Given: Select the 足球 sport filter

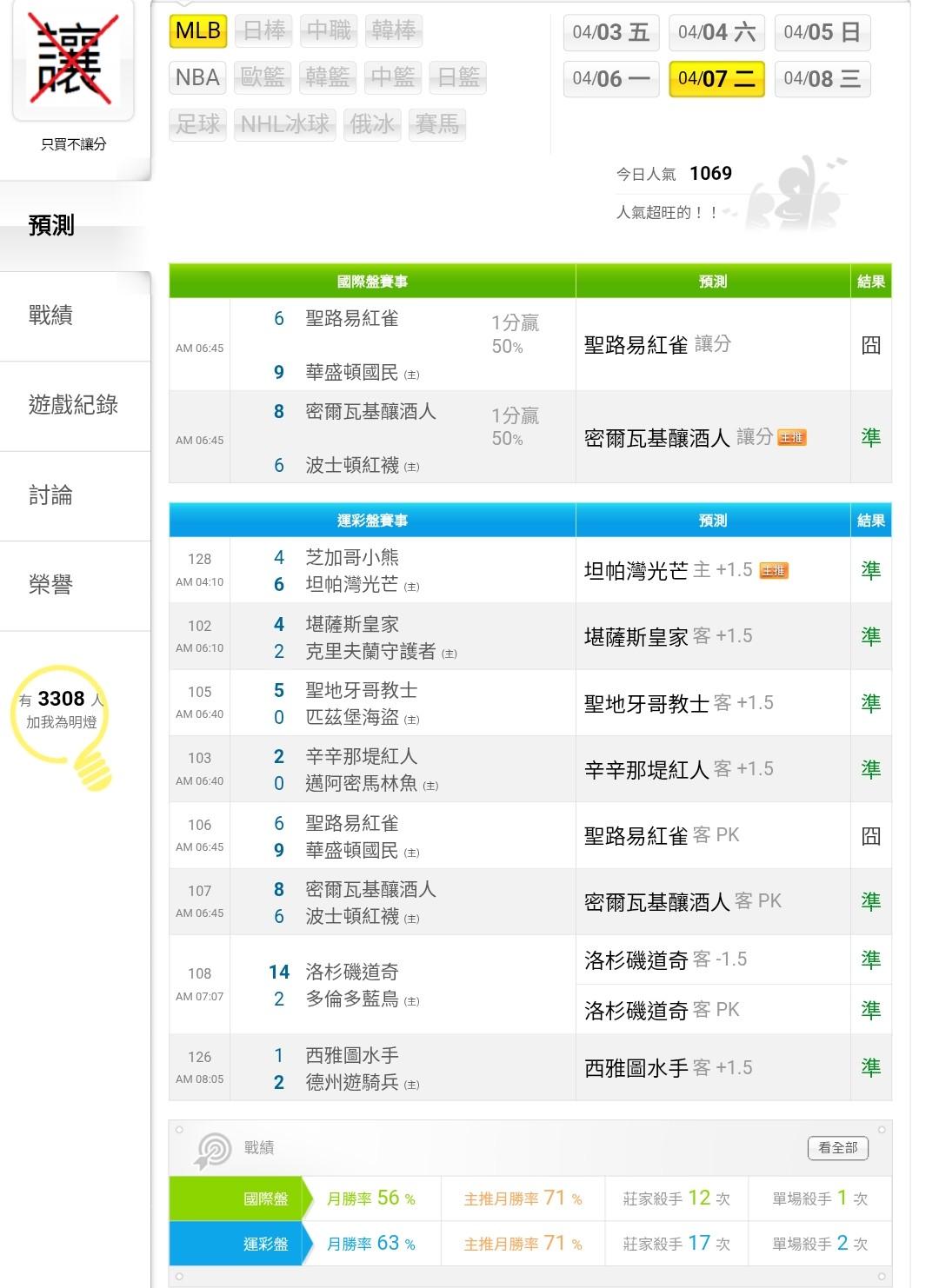Looking at the screenshot, I should coord(197,124).
